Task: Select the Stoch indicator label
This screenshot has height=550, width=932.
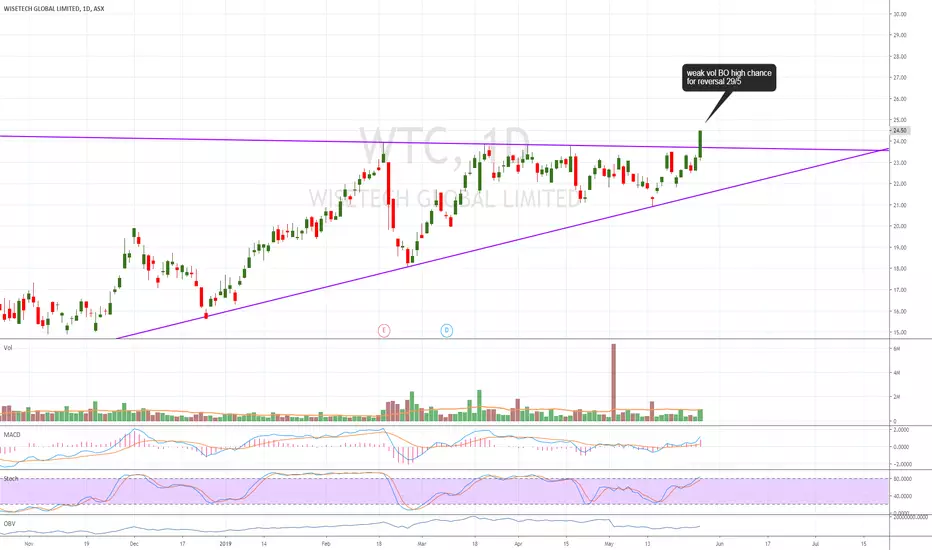Action: click(11, 478)
